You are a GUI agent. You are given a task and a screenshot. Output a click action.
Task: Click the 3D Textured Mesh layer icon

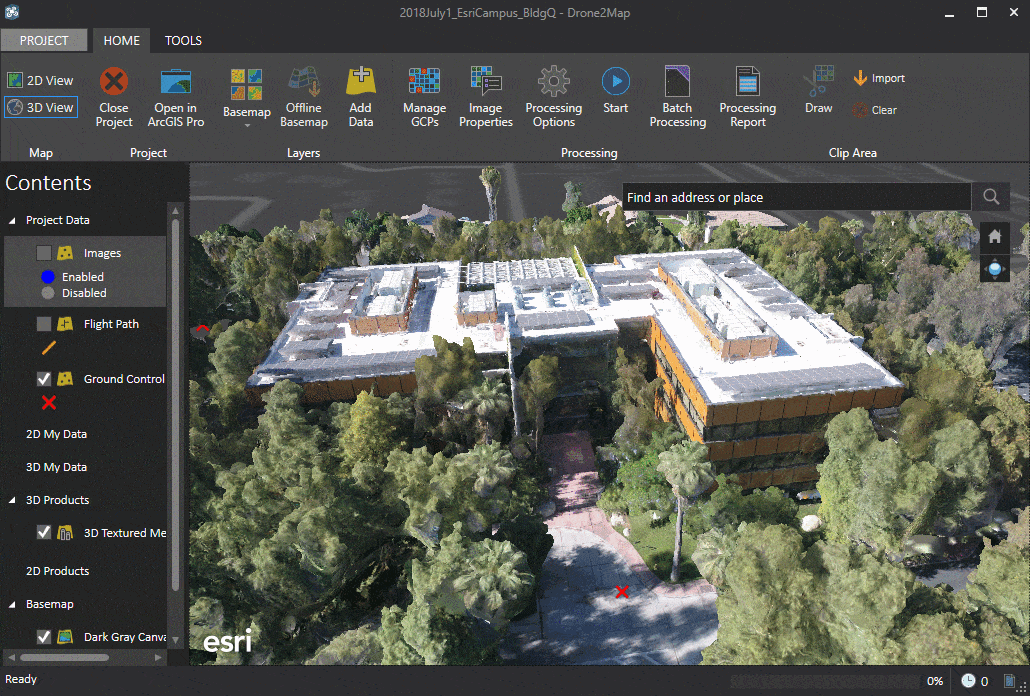pos(64,533)
